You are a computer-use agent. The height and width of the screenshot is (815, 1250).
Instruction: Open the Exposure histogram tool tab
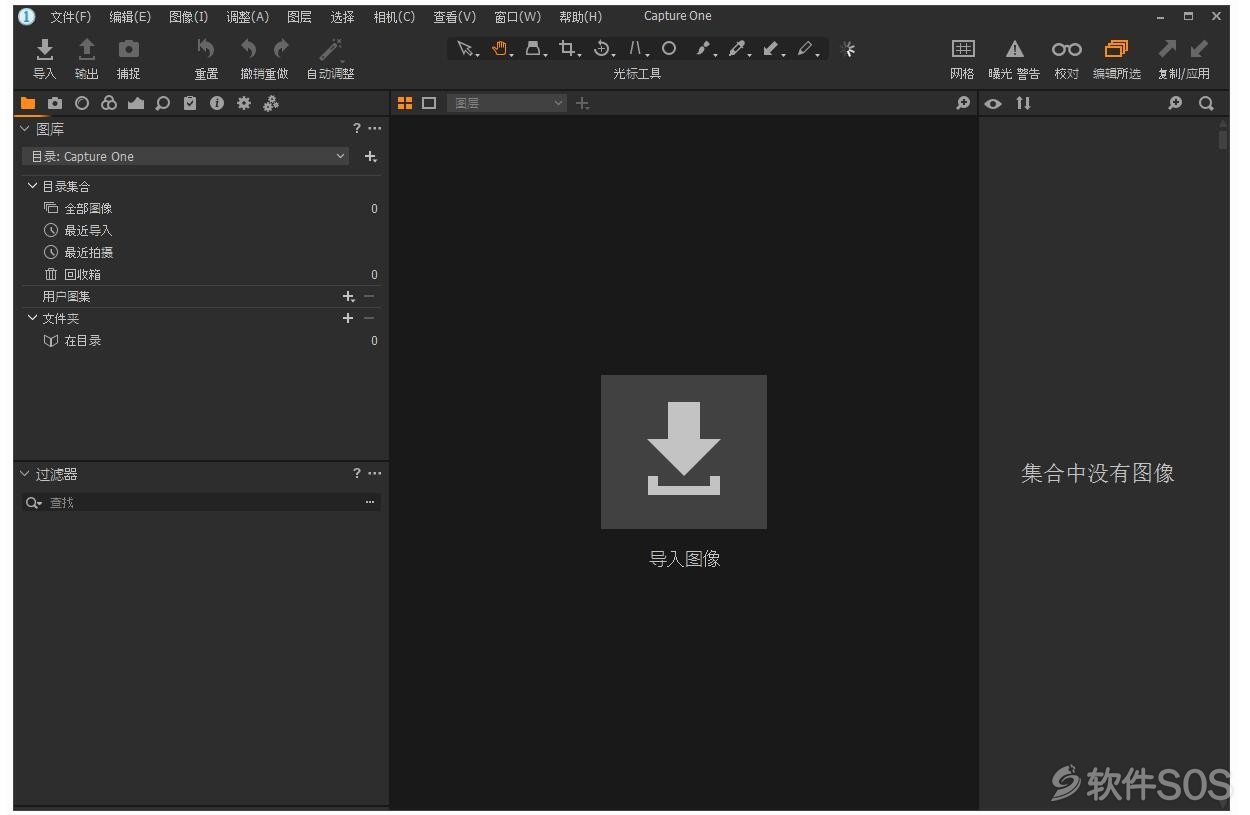[x=136, y=103]
